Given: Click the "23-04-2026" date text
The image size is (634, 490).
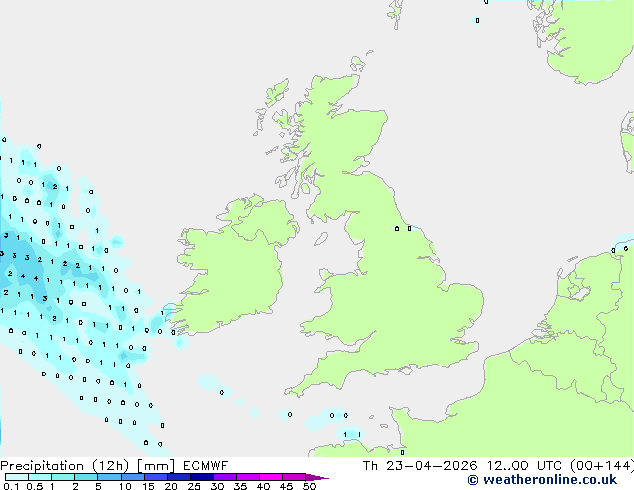Looking at the screenshot, I should pyautogui.click(x=431, y=466).
